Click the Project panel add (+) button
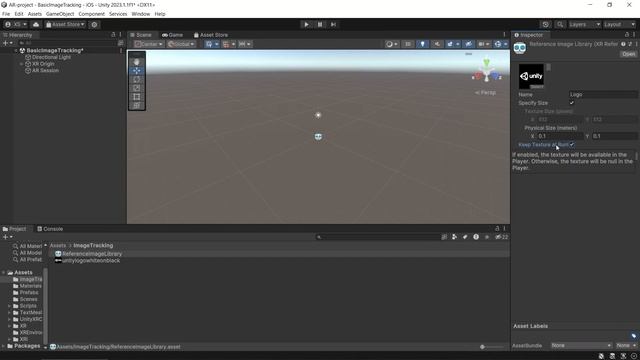The width and height of the screenshot is (640, 360). coord(7,237)
